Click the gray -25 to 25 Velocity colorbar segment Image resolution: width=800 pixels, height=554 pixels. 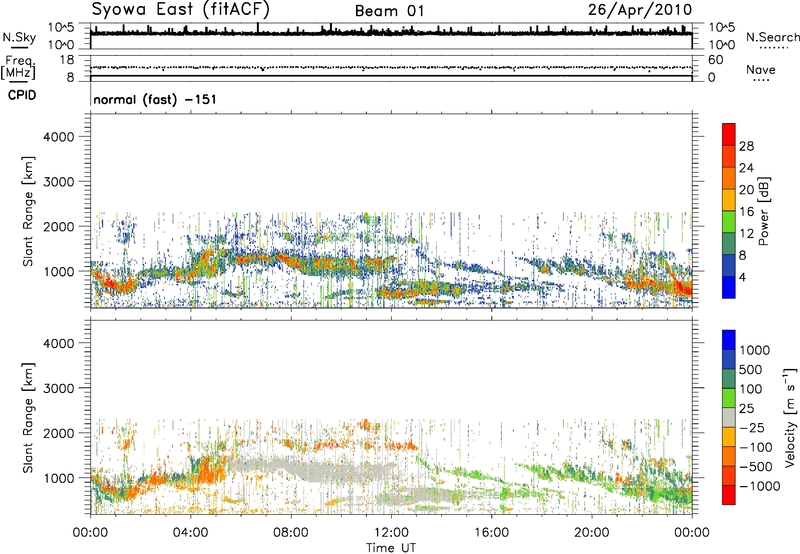pos(729,417)
